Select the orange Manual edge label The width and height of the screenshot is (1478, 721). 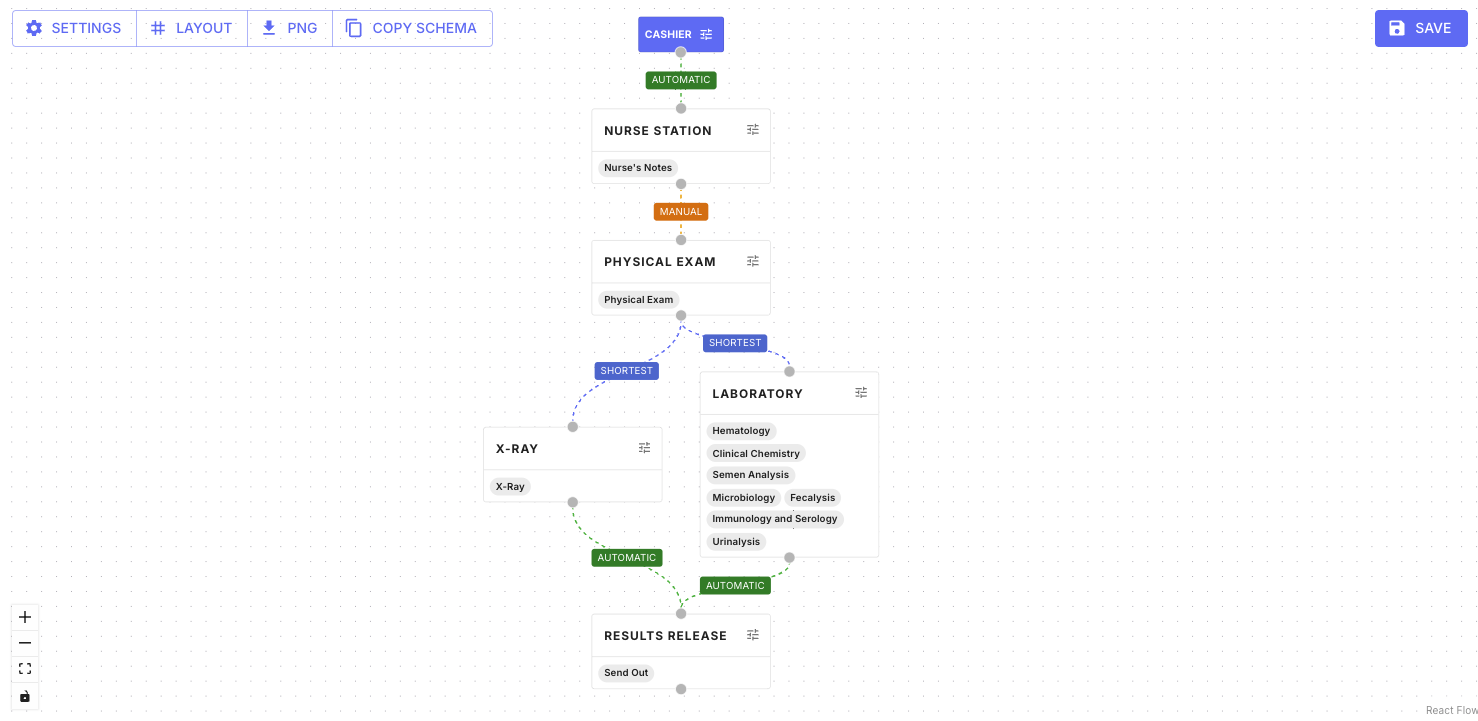point(681,212)
